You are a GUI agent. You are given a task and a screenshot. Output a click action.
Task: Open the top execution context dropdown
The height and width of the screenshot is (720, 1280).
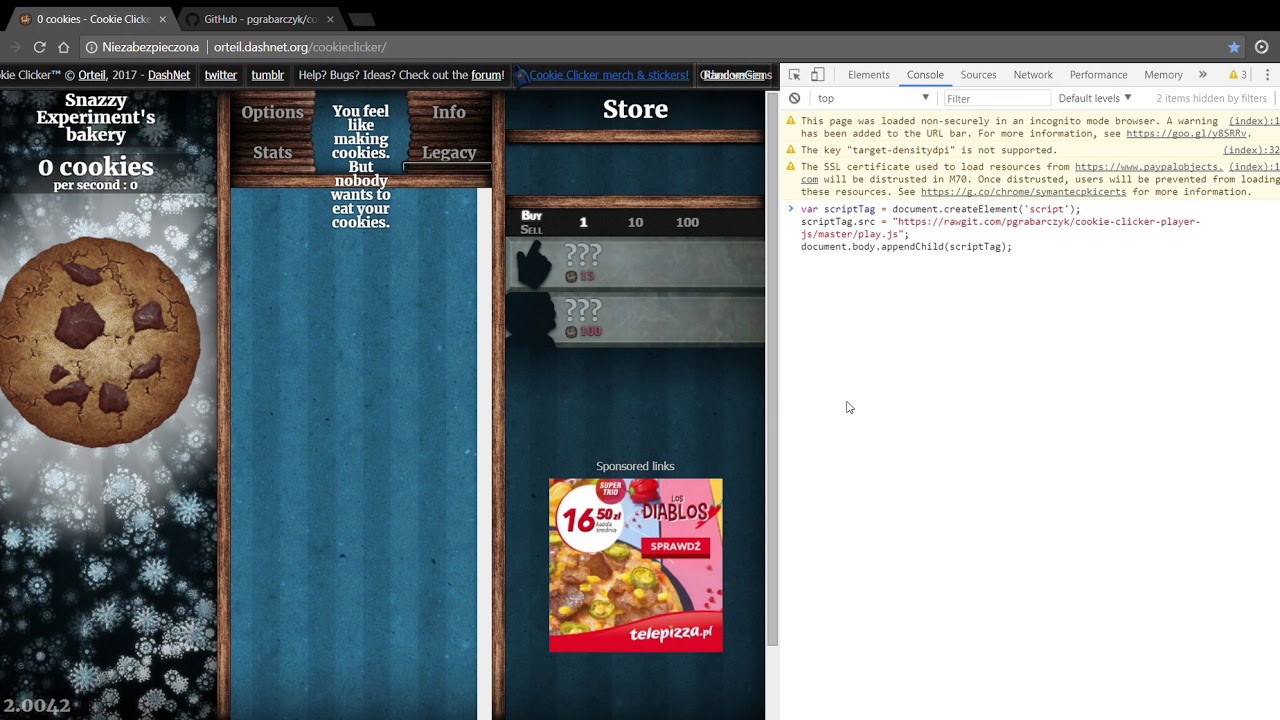tap(873, 98)
